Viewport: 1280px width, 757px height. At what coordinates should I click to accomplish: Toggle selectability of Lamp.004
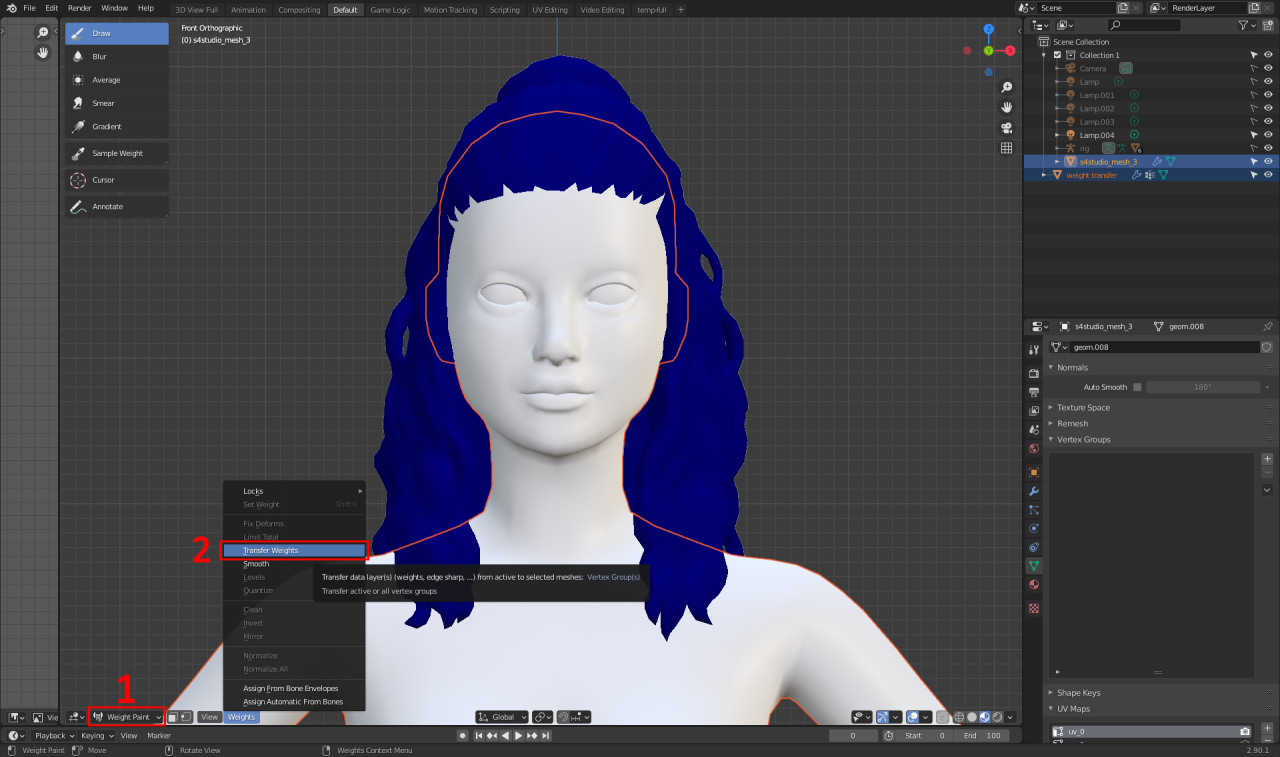pyautogui.click(x=1254, y=134)
